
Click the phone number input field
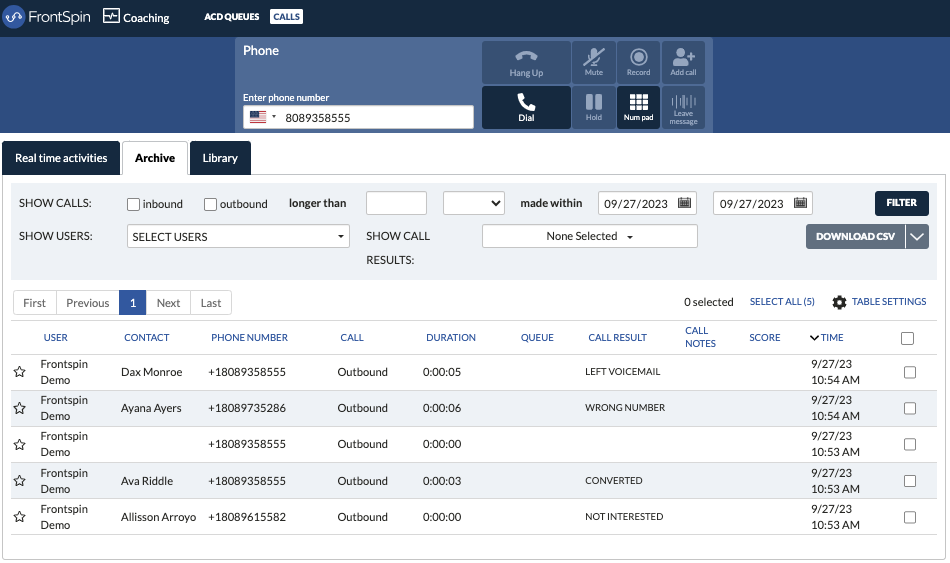358,117
